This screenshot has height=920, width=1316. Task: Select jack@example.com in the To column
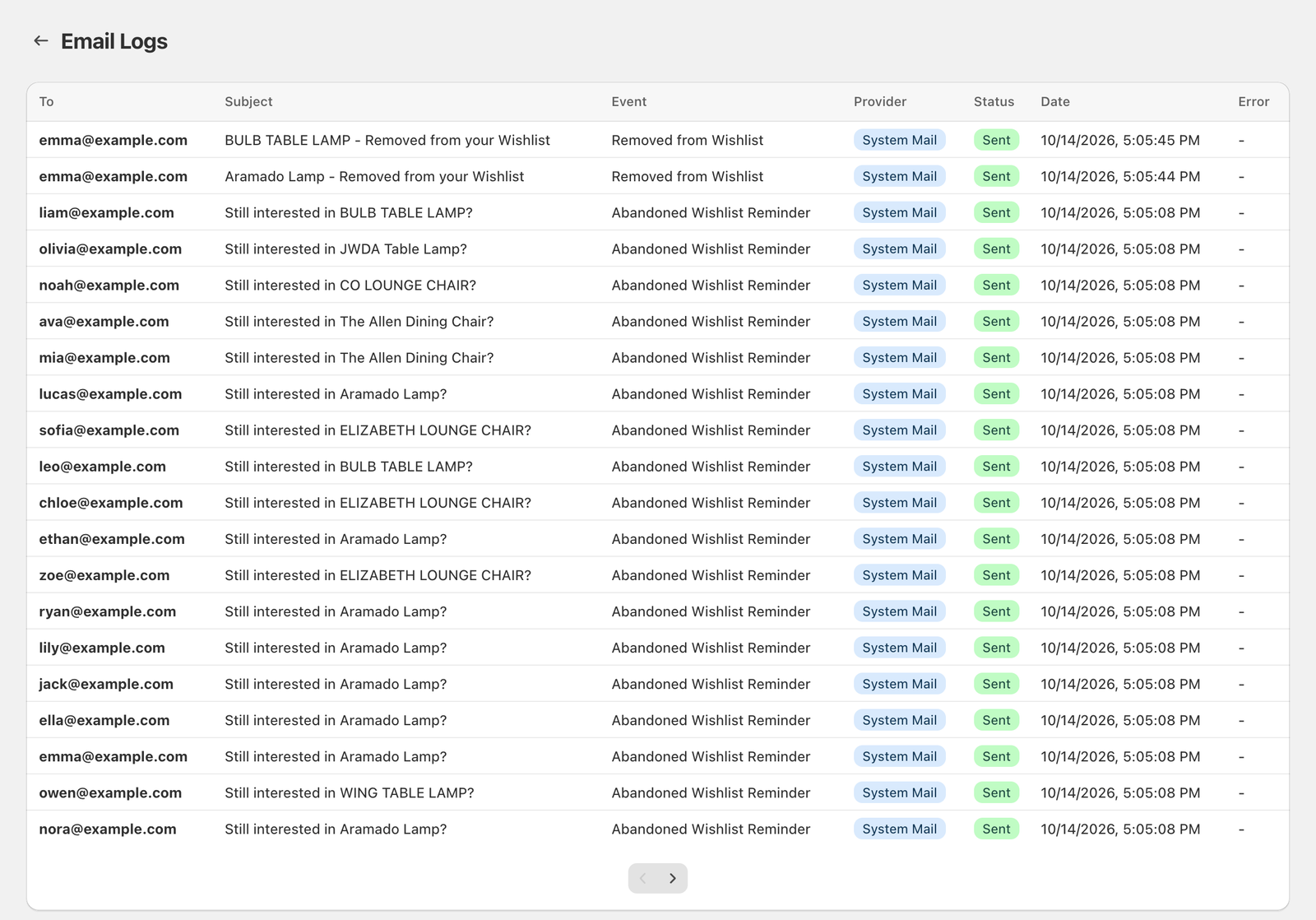[106, 683]
